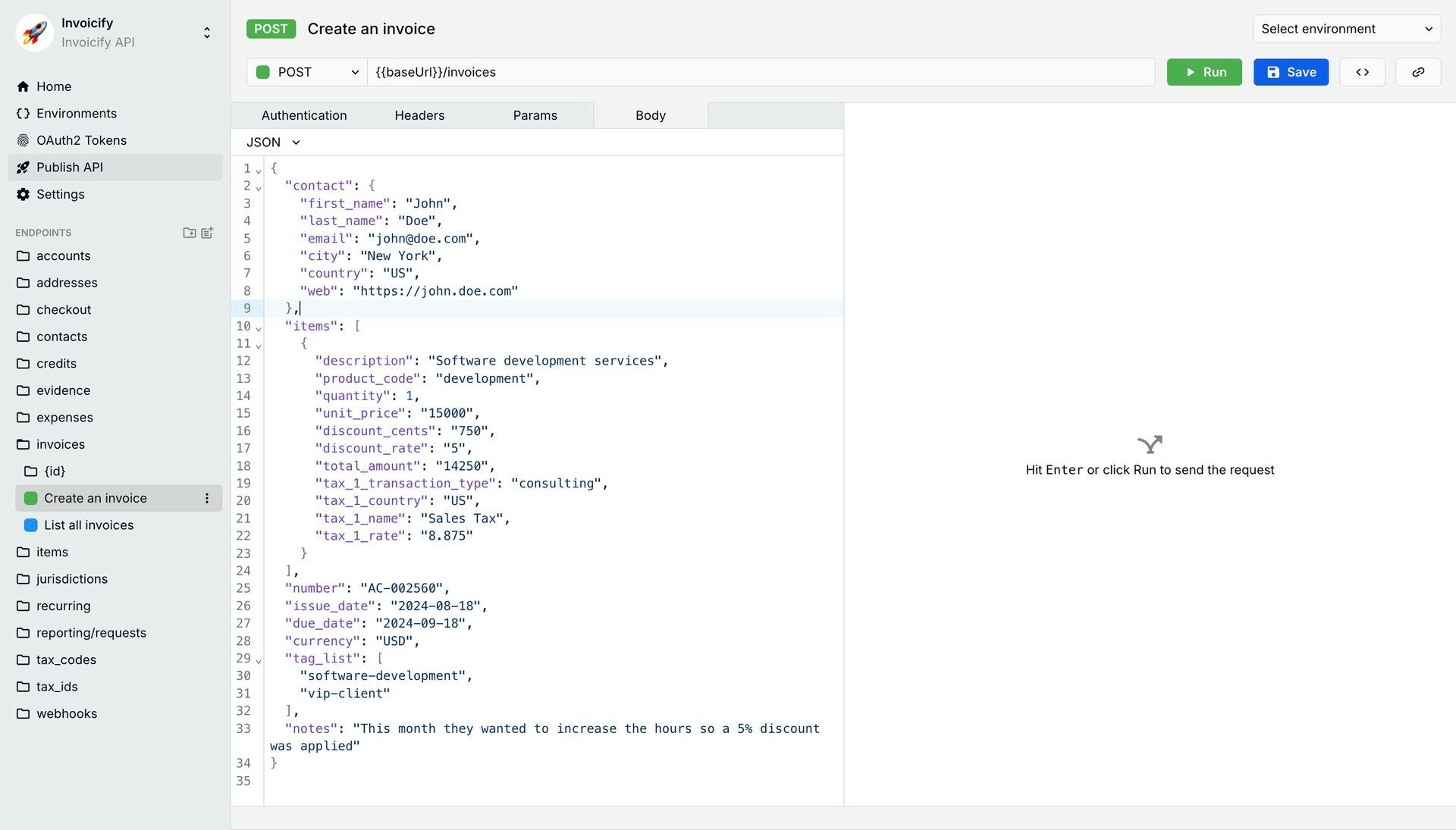Expand the tax_codes folder
The image size is (1456, 830).
[115, 660]
